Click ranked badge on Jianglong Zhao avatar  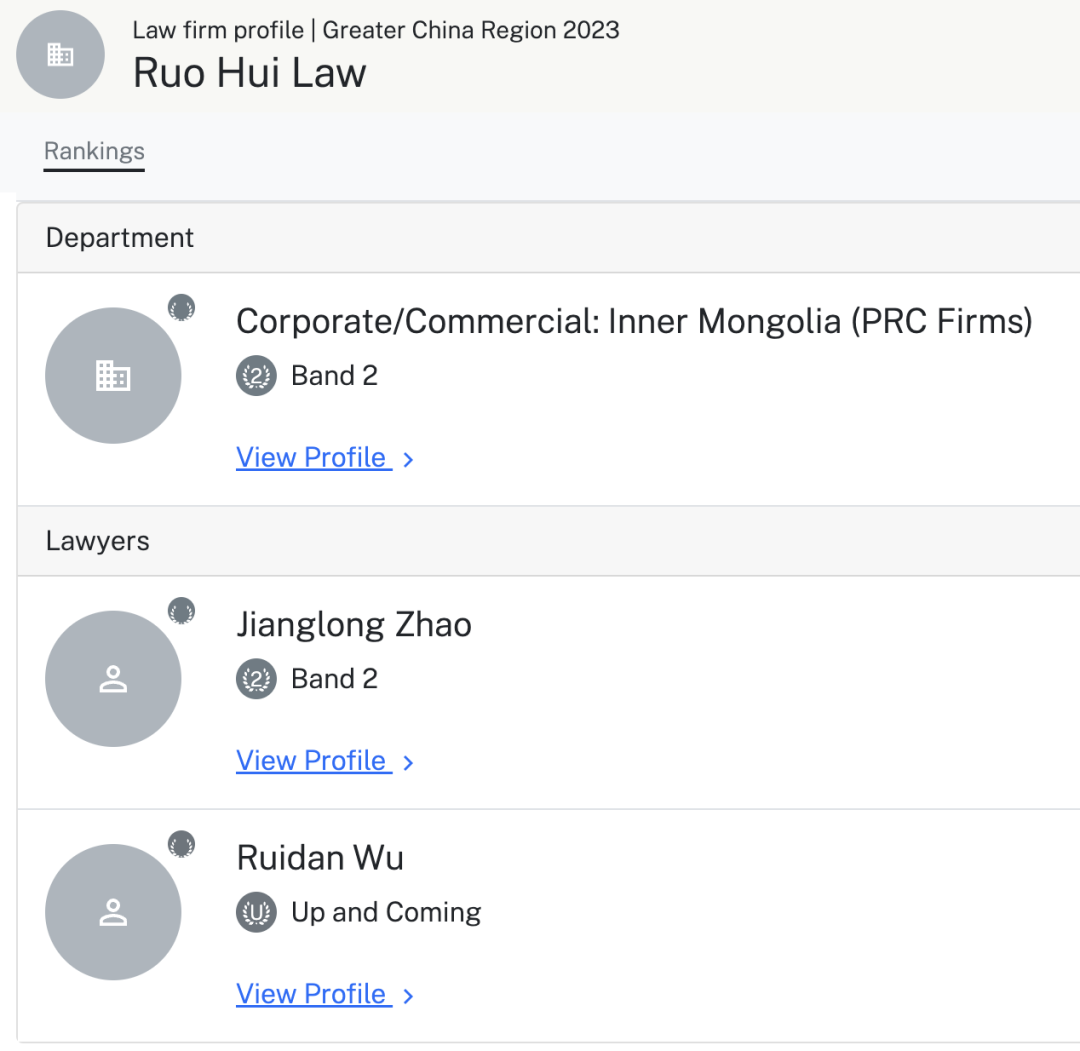coord(182,611)
